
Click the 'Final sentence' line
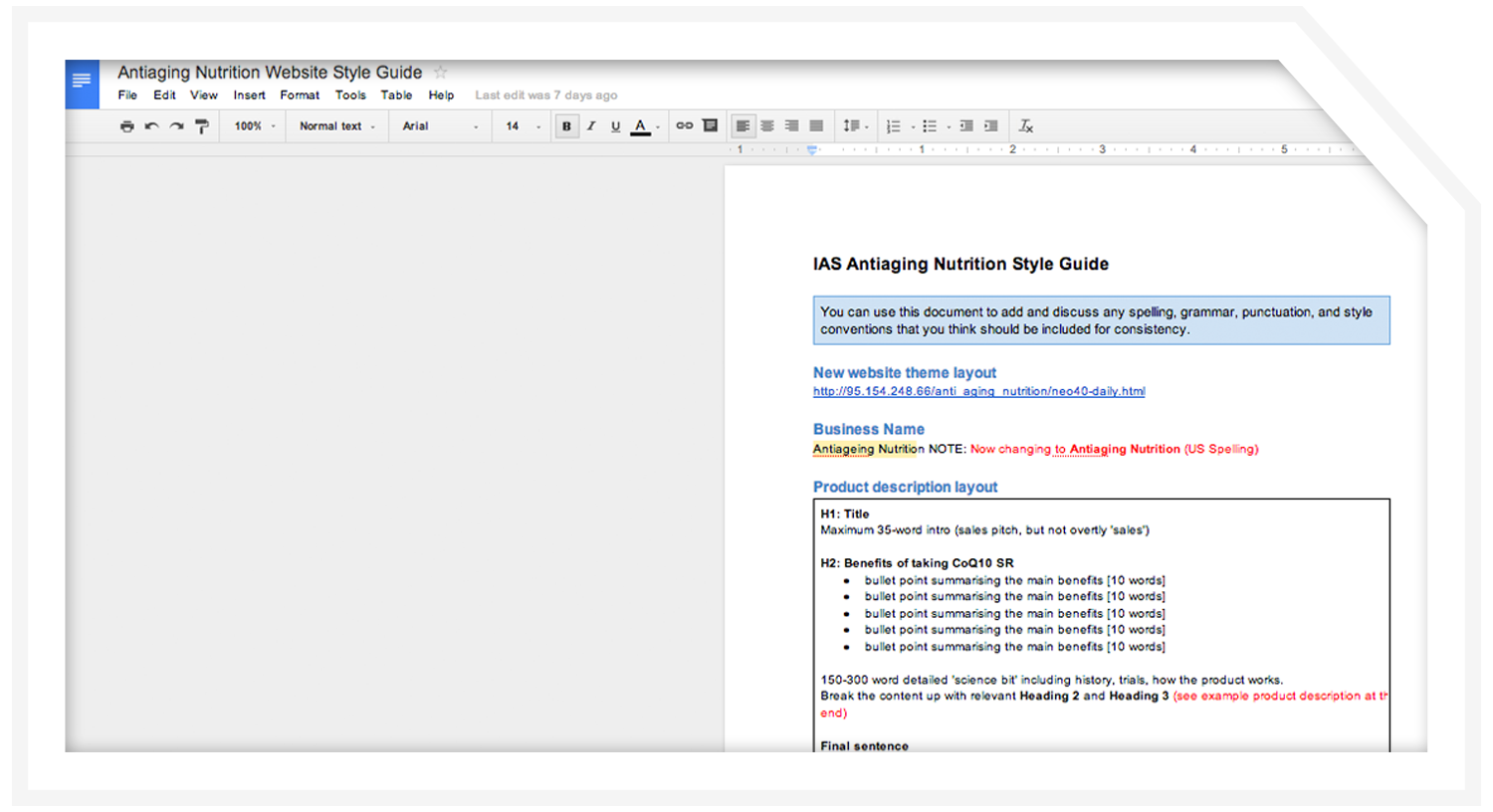tap(864, 746)
